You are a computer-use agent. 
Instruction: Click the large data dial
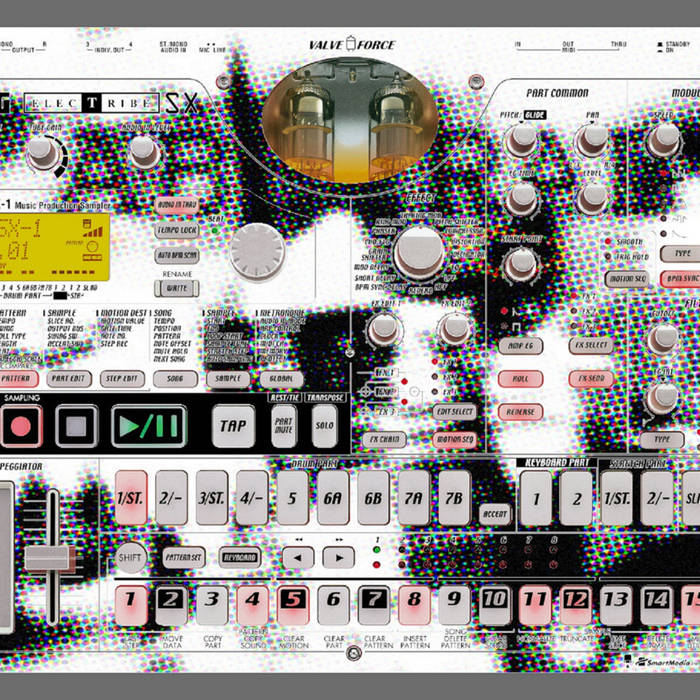click(257, 251)
